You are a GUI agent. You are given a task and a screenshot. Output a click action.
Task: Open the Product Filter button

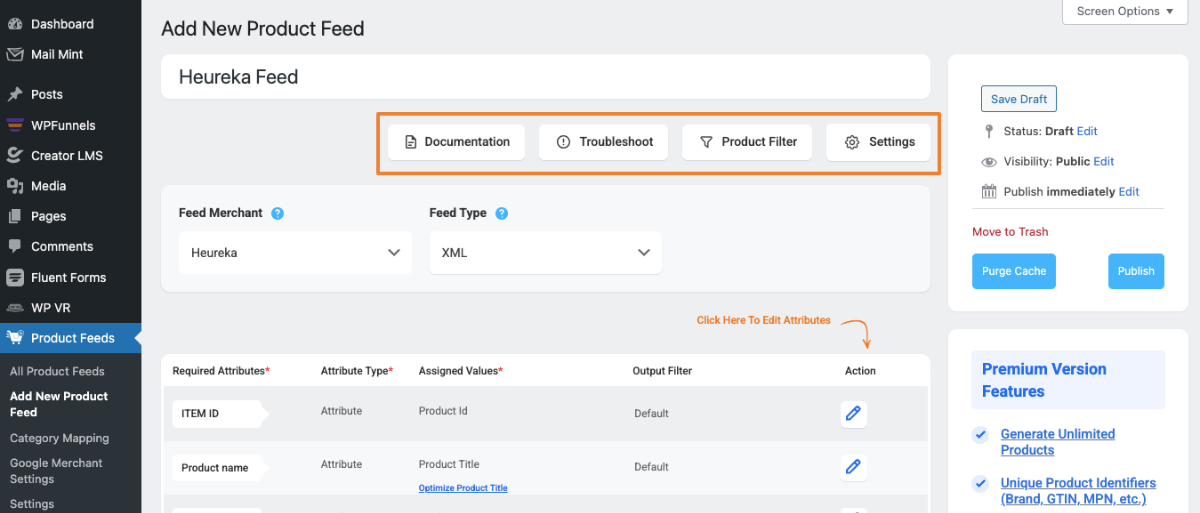(x=748, y=142)
